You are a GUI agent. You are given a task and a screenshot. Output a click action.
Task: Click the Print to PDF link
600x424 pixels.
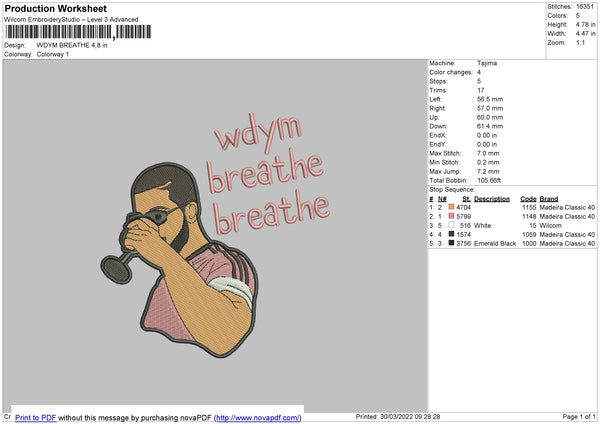click(36, 418)
